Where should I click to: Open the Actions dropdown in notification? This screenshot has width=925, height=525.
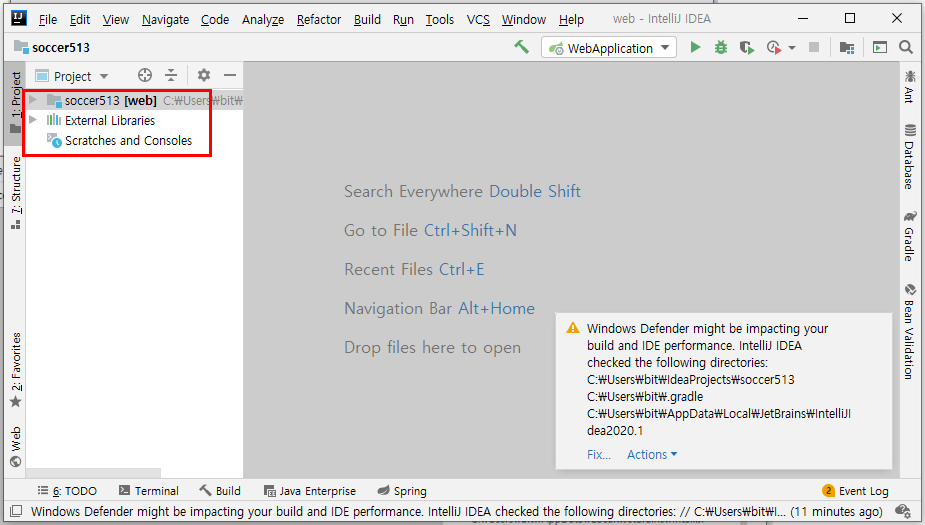point(652,455)
